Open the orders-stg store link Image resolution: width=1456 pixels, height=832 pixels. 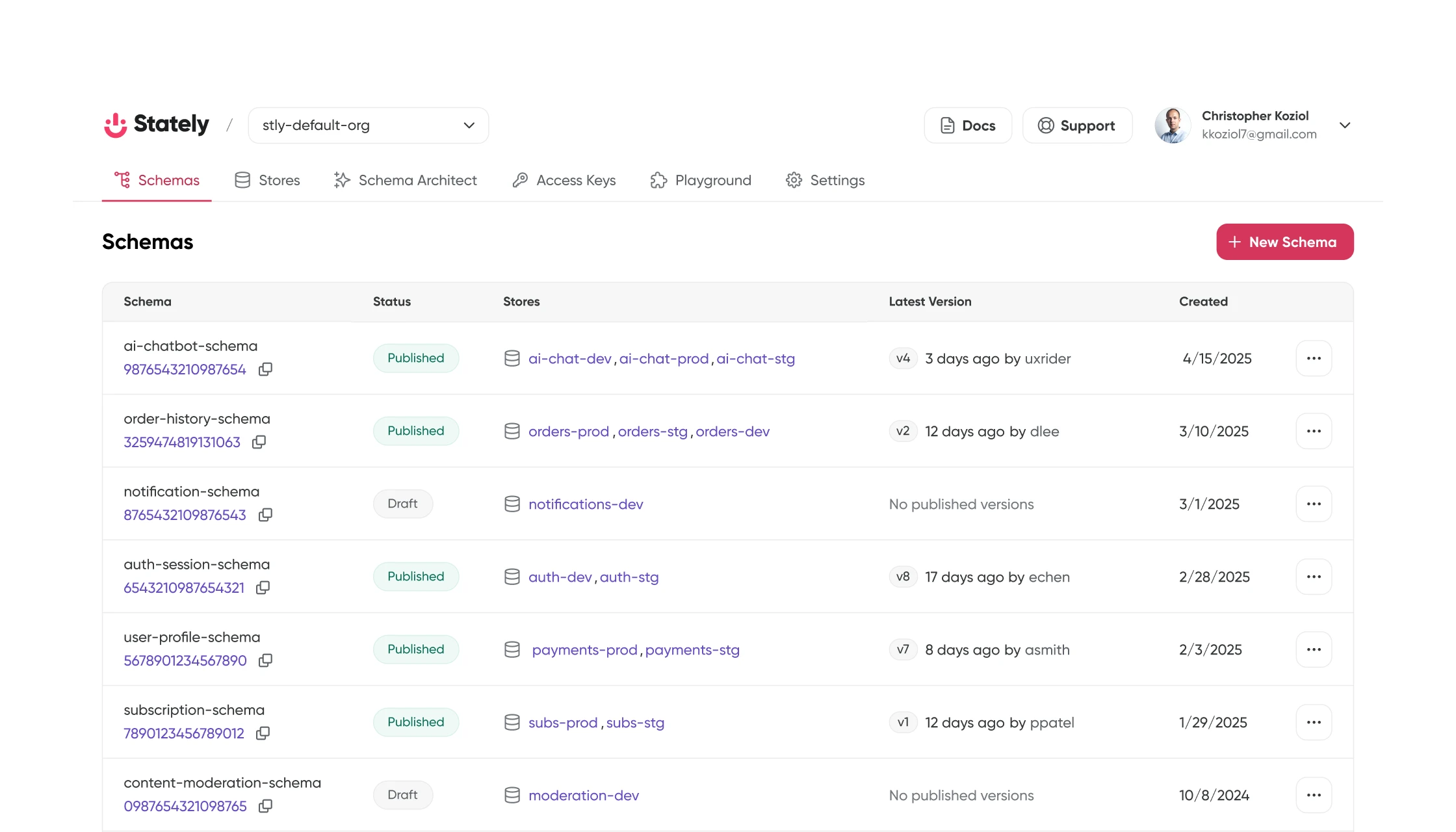tap(653, 432)
